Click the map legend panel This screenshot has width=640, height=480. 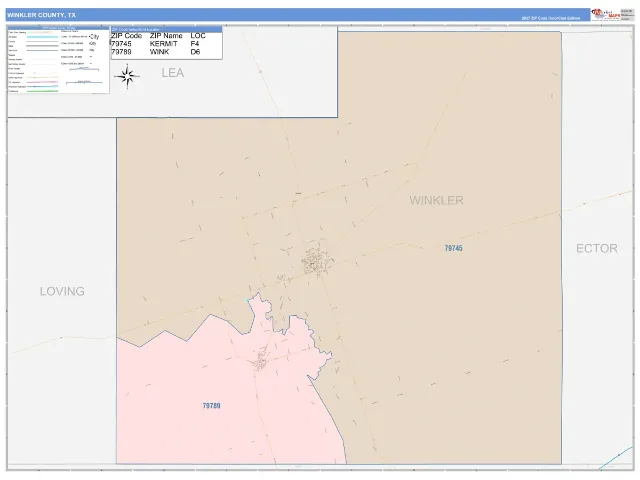(x=58, y=60)
